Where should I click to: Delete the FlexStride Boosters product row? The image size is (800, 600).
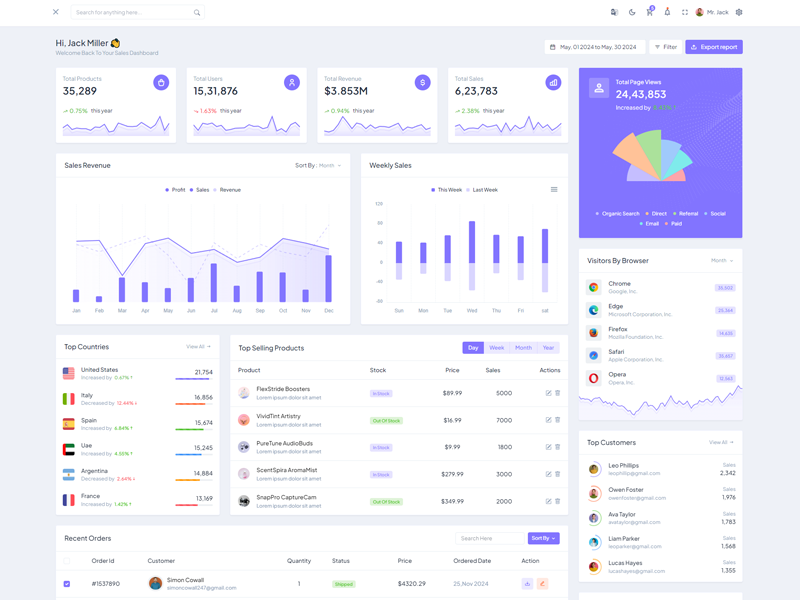[x=558, y=393]
